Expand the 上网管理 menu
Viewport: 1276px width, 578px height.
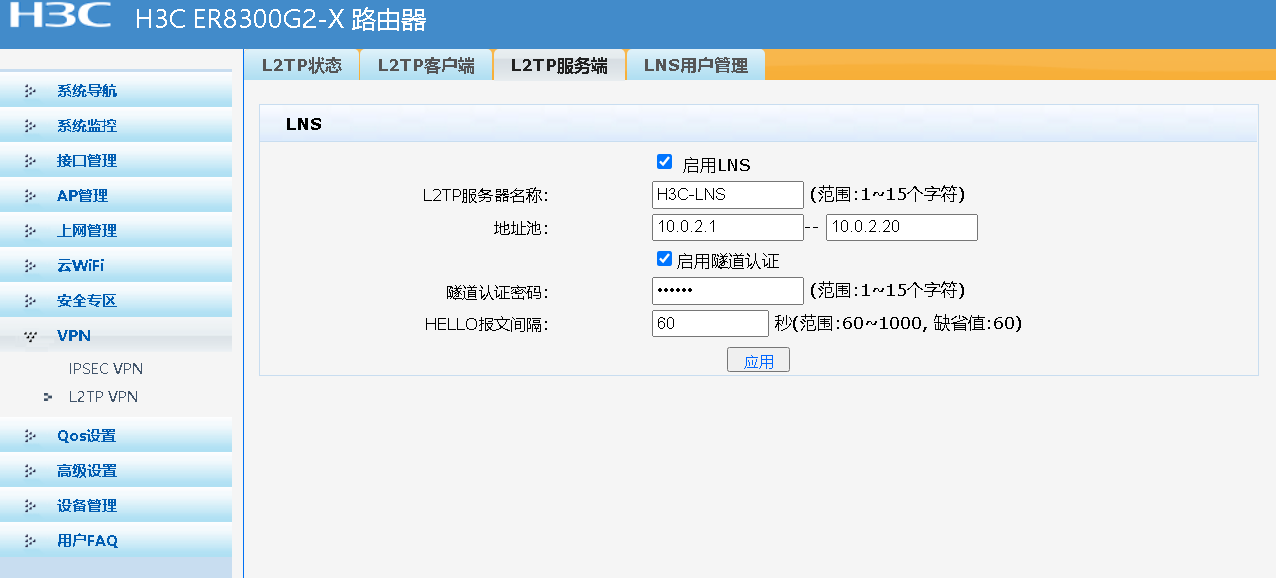coord(116,231)
